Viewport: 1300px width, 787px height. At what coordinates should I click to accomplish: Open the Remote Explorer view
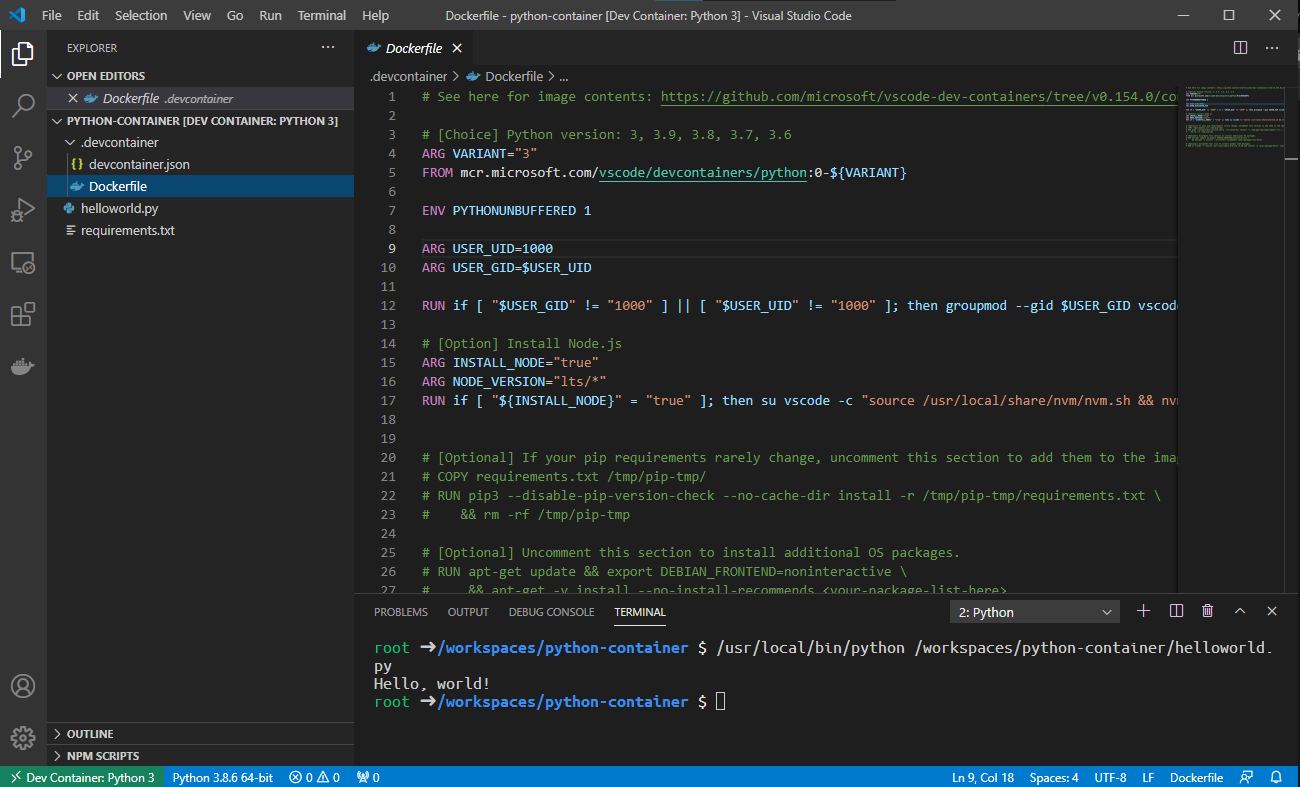point(23,262)
